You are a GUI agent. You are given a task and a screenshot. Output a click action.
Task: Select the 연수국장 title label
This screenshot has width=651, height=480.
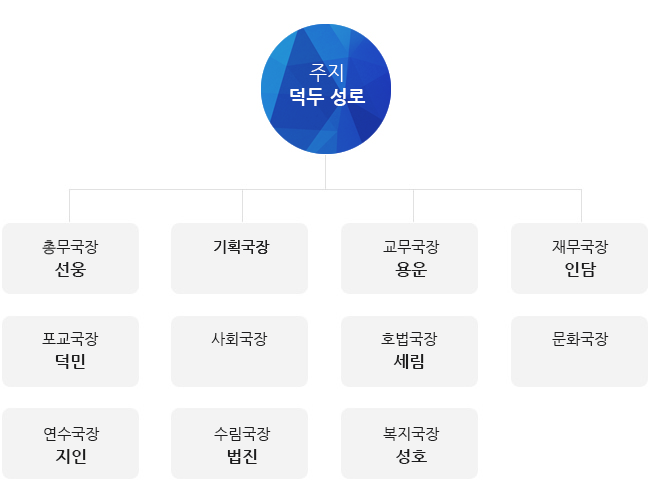[70, 433]
